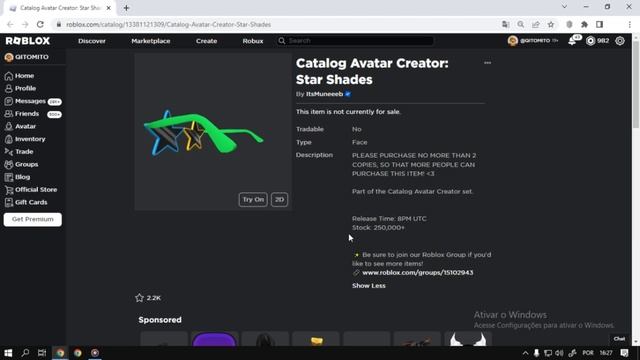Open Blog in the sidebar
The image size is (640, 360).
click(22, 177)
